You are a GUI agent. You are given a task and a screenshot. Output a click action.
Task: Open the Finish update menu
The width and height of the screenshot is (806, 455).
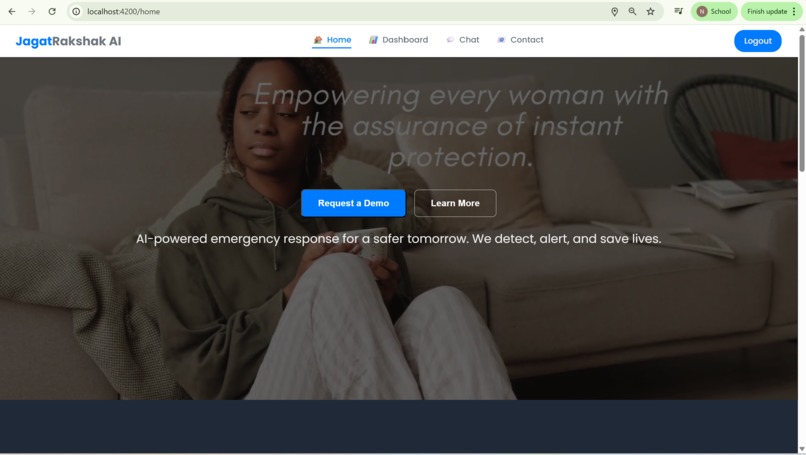772,11
